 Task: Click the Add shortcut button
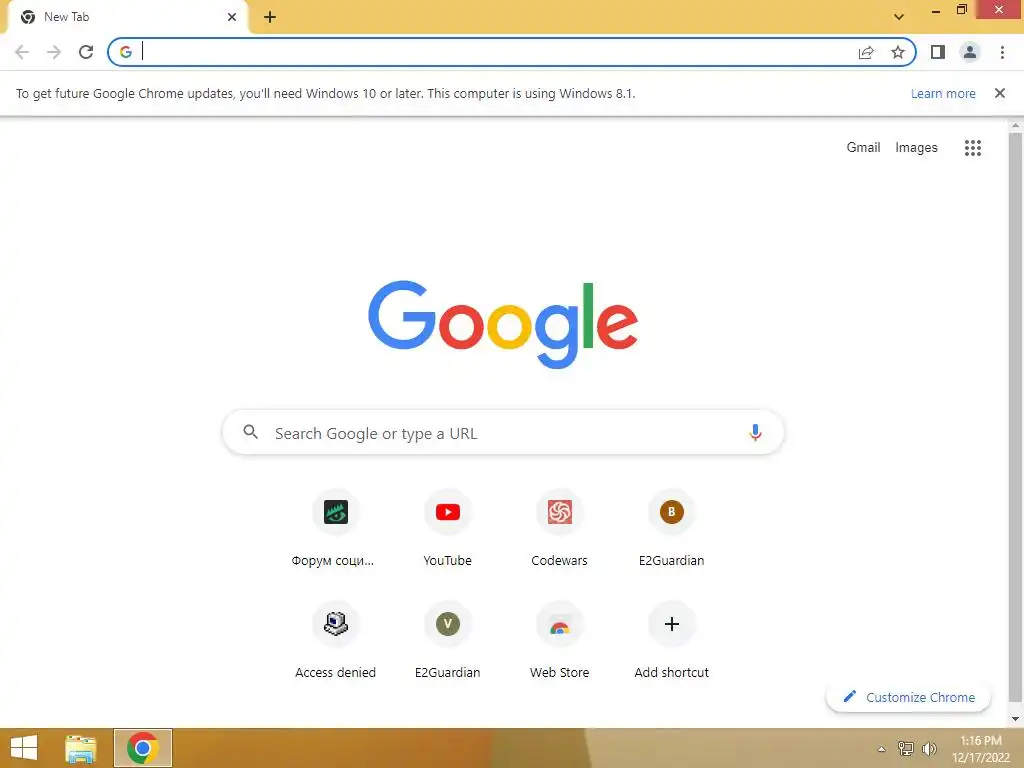click(671, 641)
